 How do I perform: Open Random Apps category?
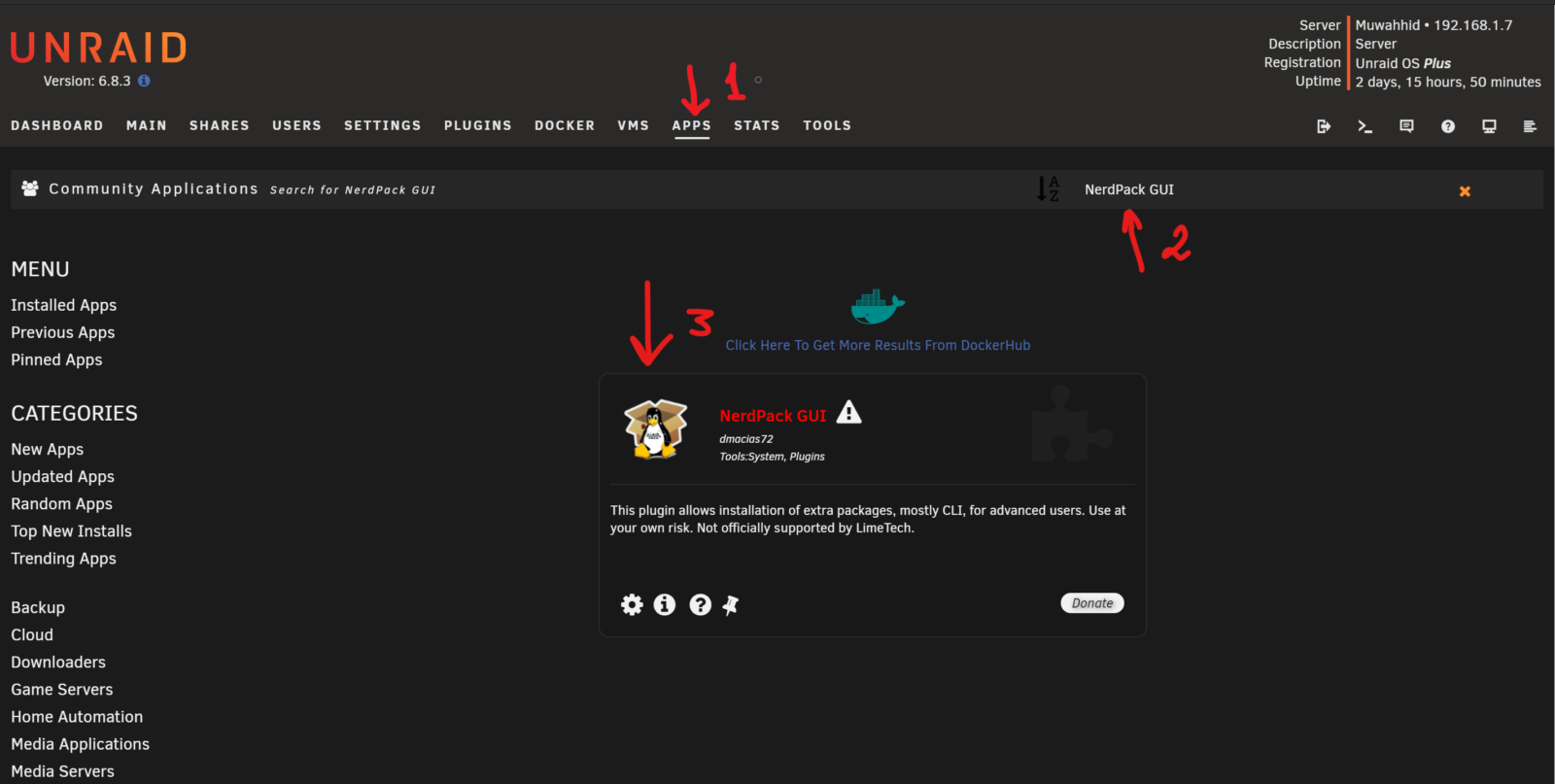(62, 503)
